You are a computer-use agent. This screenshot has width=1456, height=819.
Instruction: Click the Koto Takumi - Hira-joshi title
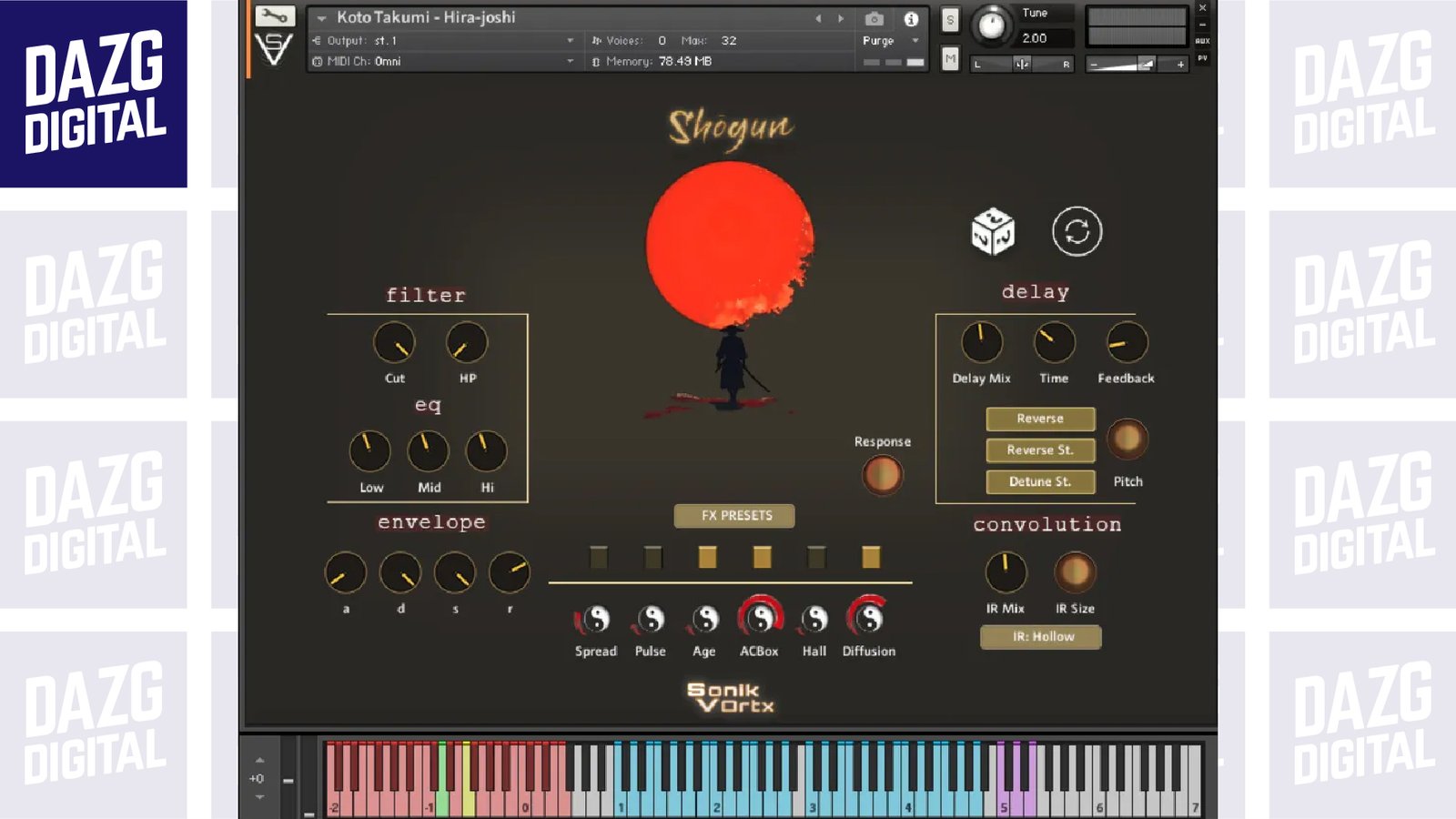coord(426,17)
